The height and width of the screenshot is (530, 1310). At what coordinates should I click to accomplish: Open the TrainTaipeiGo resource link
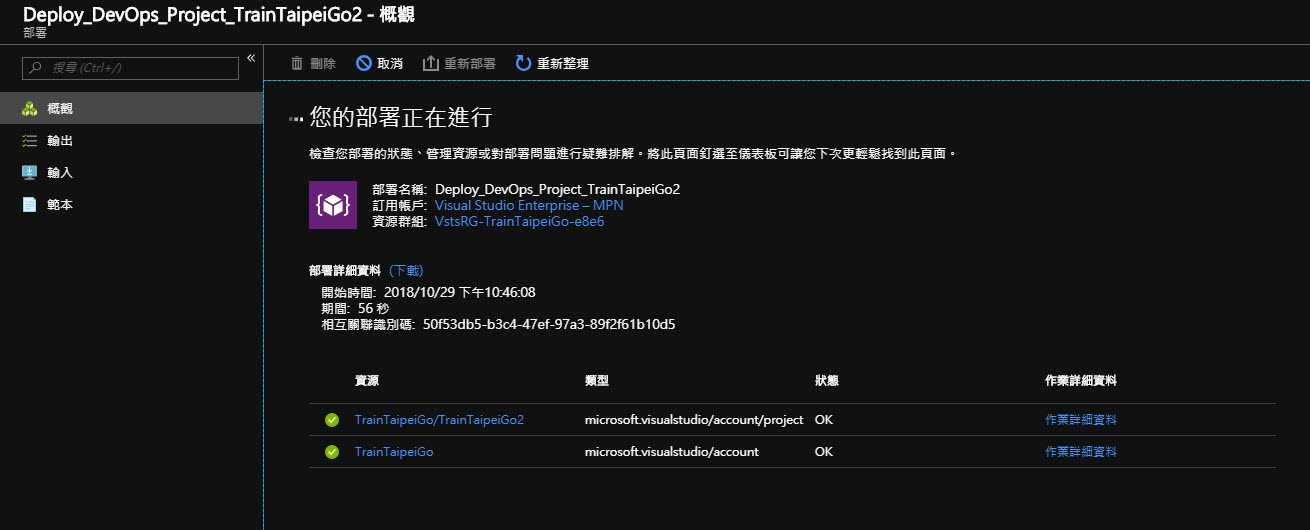tap(394, 452)
